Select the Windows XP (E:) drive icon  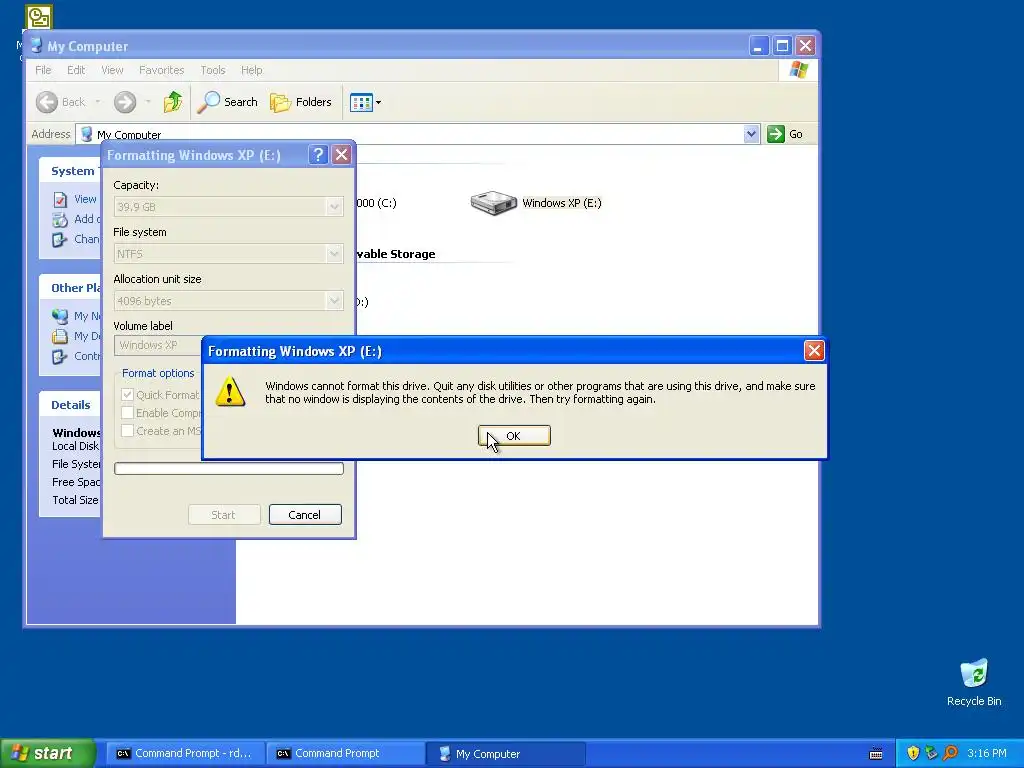click(x=494, y=203)
